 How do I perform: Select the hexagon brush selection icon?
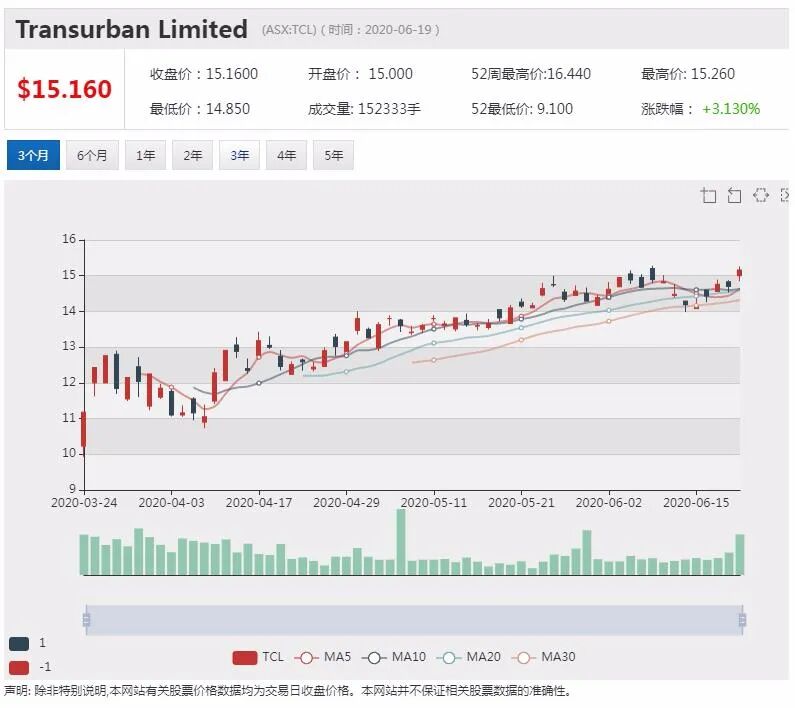[x=761, y=195]
